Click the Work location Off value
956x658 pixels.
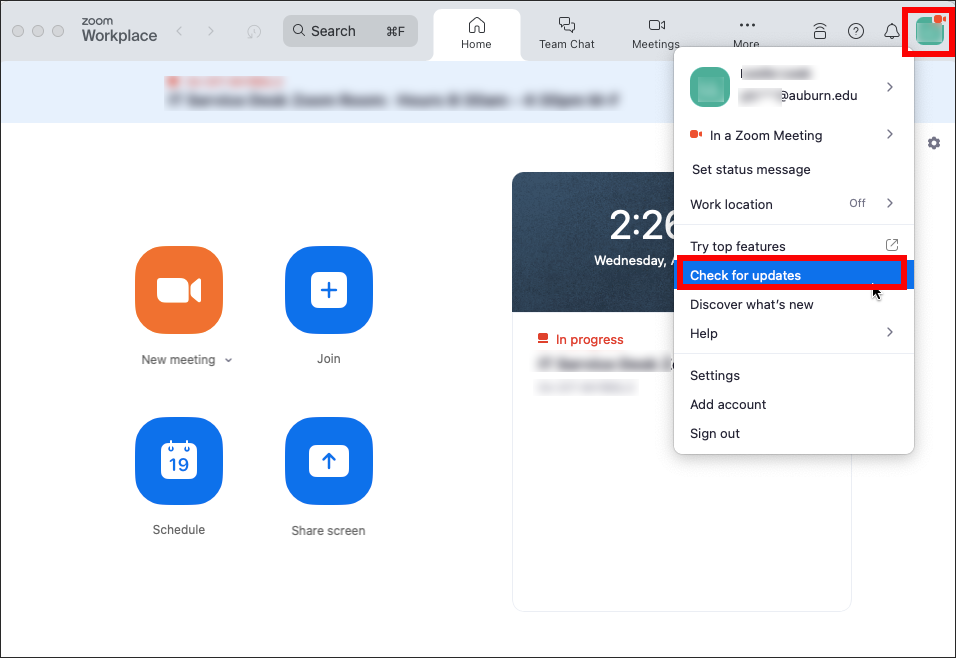[857, 203]
